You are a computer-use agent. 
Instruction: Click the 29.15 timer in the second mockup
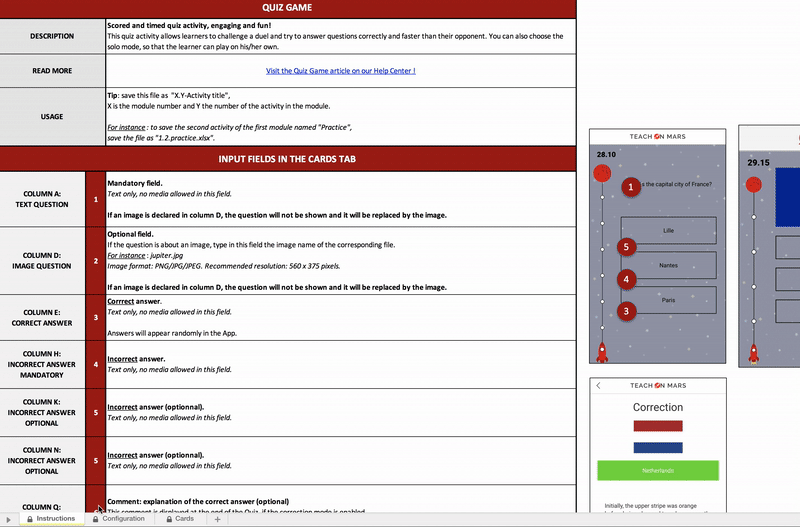(758, 163)
